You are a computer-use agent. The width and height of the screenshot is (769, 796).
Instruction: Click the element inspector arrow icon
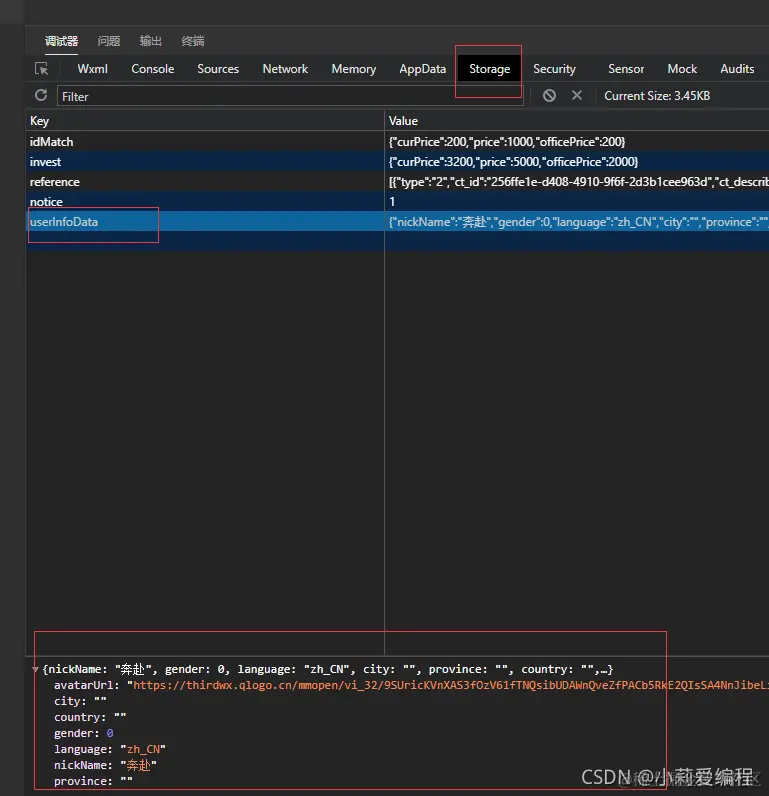[41, 69]
